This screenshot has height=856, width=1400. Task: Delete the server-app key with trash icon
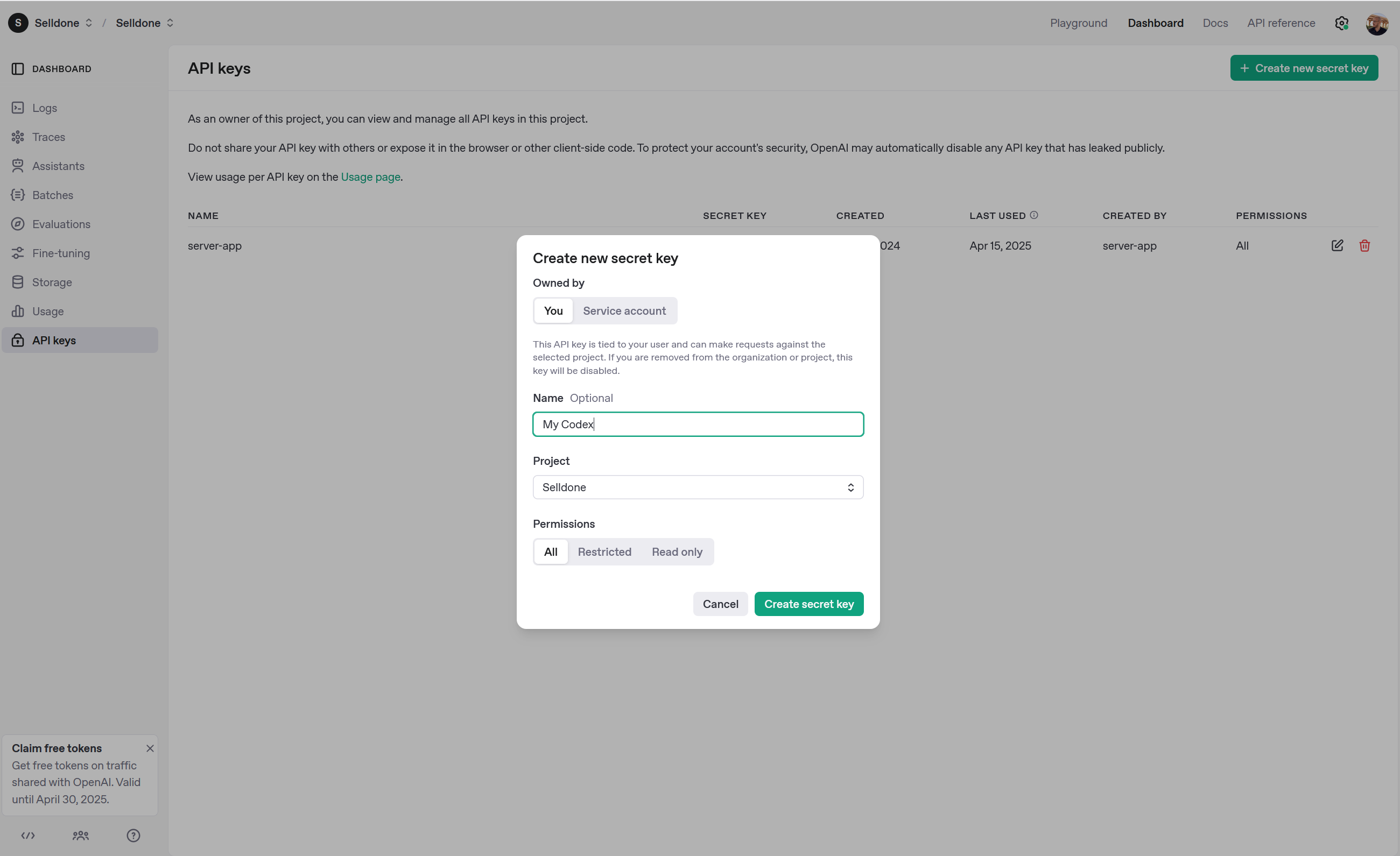pyautogui.click(x=1364, y=245)
